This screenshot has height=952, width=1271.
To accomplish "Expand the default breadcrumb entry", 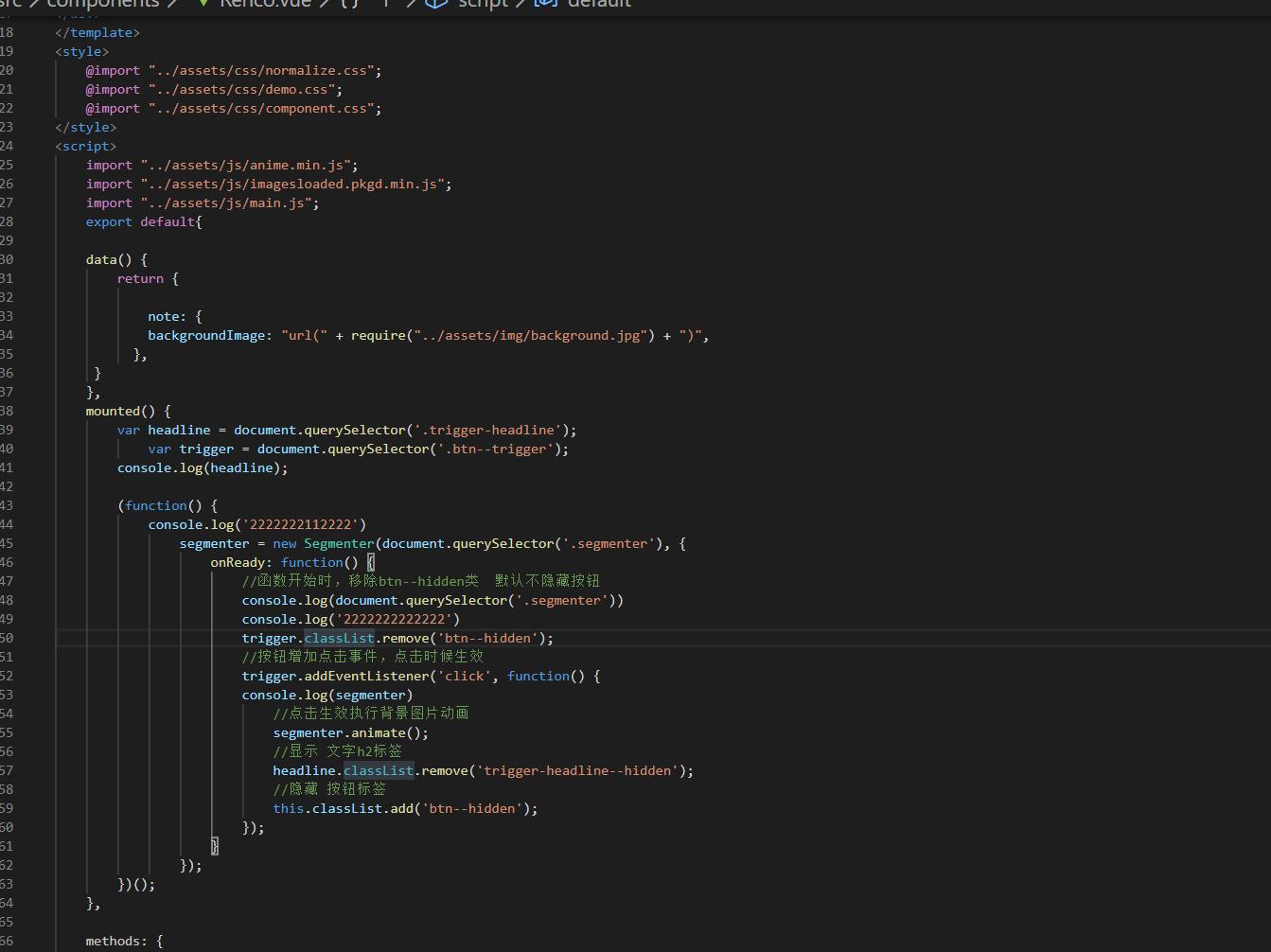I will click(x=597, y=5).
